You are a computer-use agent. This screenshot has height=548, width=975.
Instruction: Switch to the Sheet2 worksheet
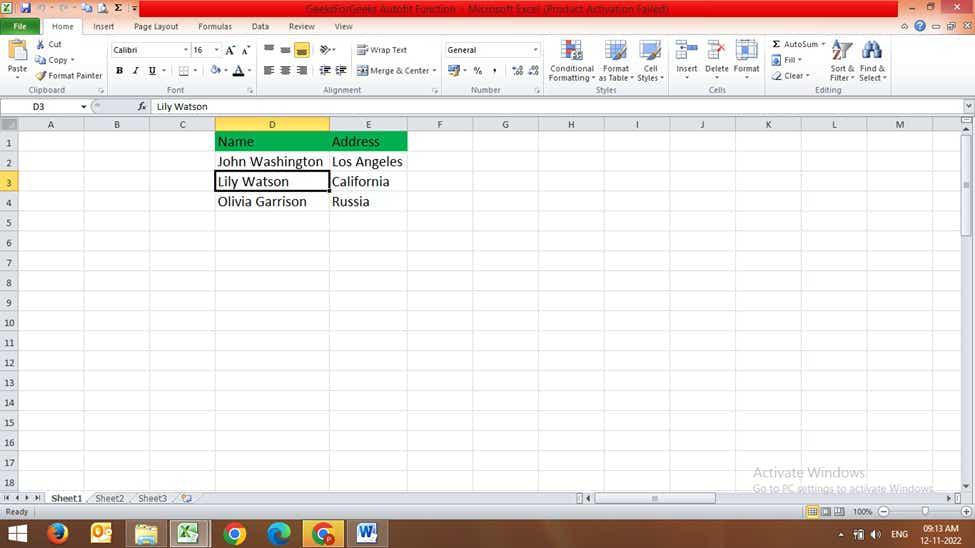(x=109, y=498)
